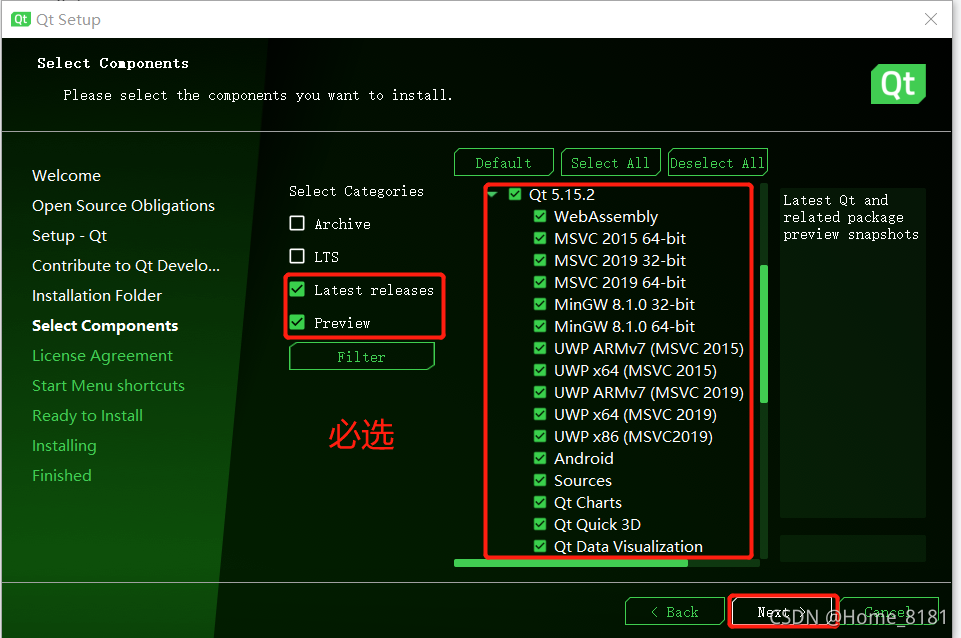Click the 'Select Categories' heading text

point(356,191)
